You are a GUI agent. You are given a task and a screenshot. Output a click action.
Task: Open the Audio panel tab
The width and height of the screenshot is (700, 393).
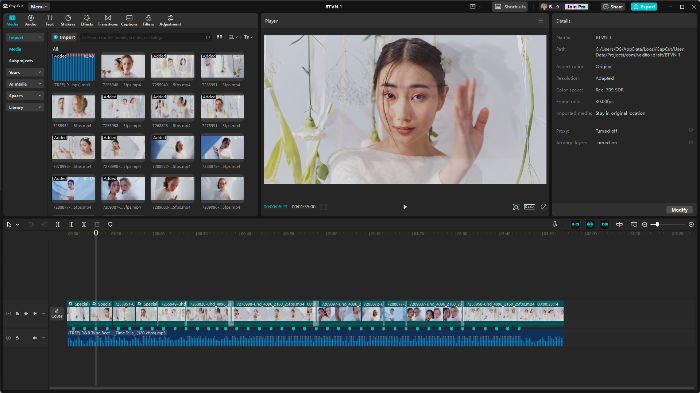pyautogui.click(x=31, y=20)
